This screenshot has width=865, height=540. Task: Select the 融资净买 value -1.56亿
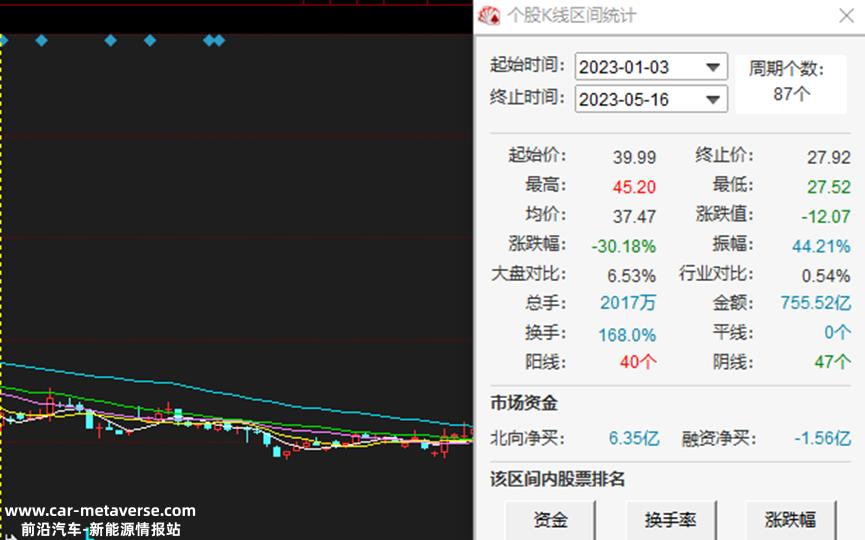pyautogui.click(x=823, y=439)
